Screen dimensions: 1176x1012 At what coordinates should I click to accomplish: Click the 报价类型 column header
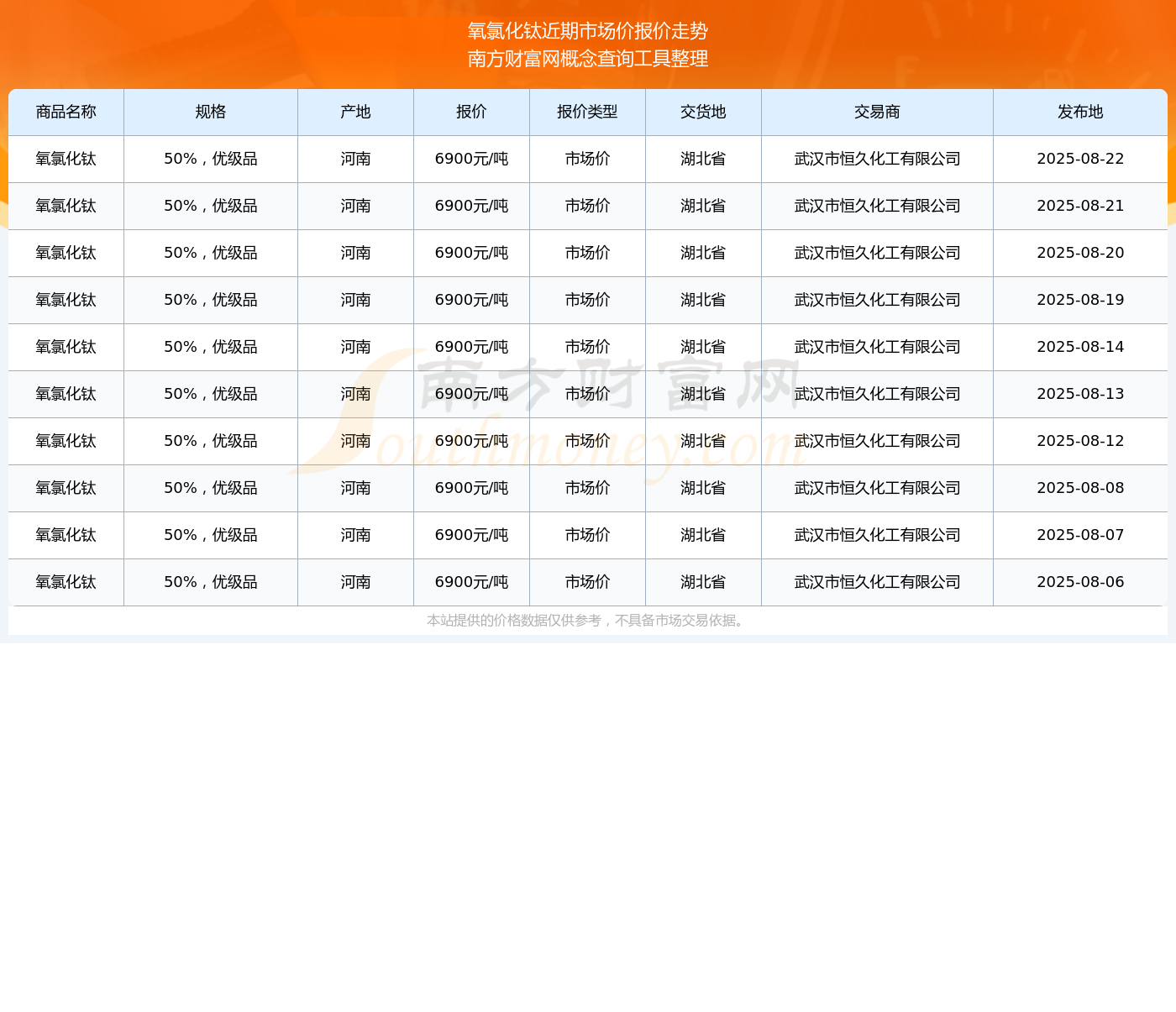tap(587, 112)
